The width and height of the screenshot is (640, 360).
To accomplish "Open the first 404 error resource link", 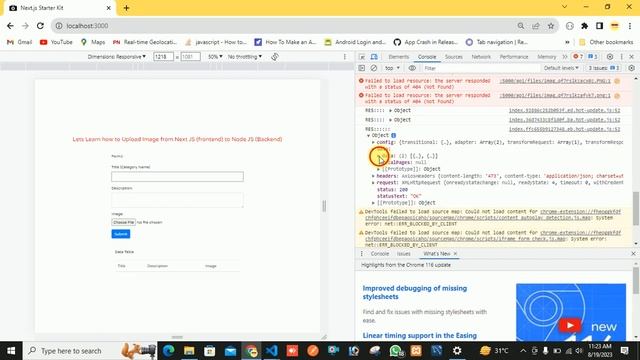I will pyautogui.click(x=555, y=81).
